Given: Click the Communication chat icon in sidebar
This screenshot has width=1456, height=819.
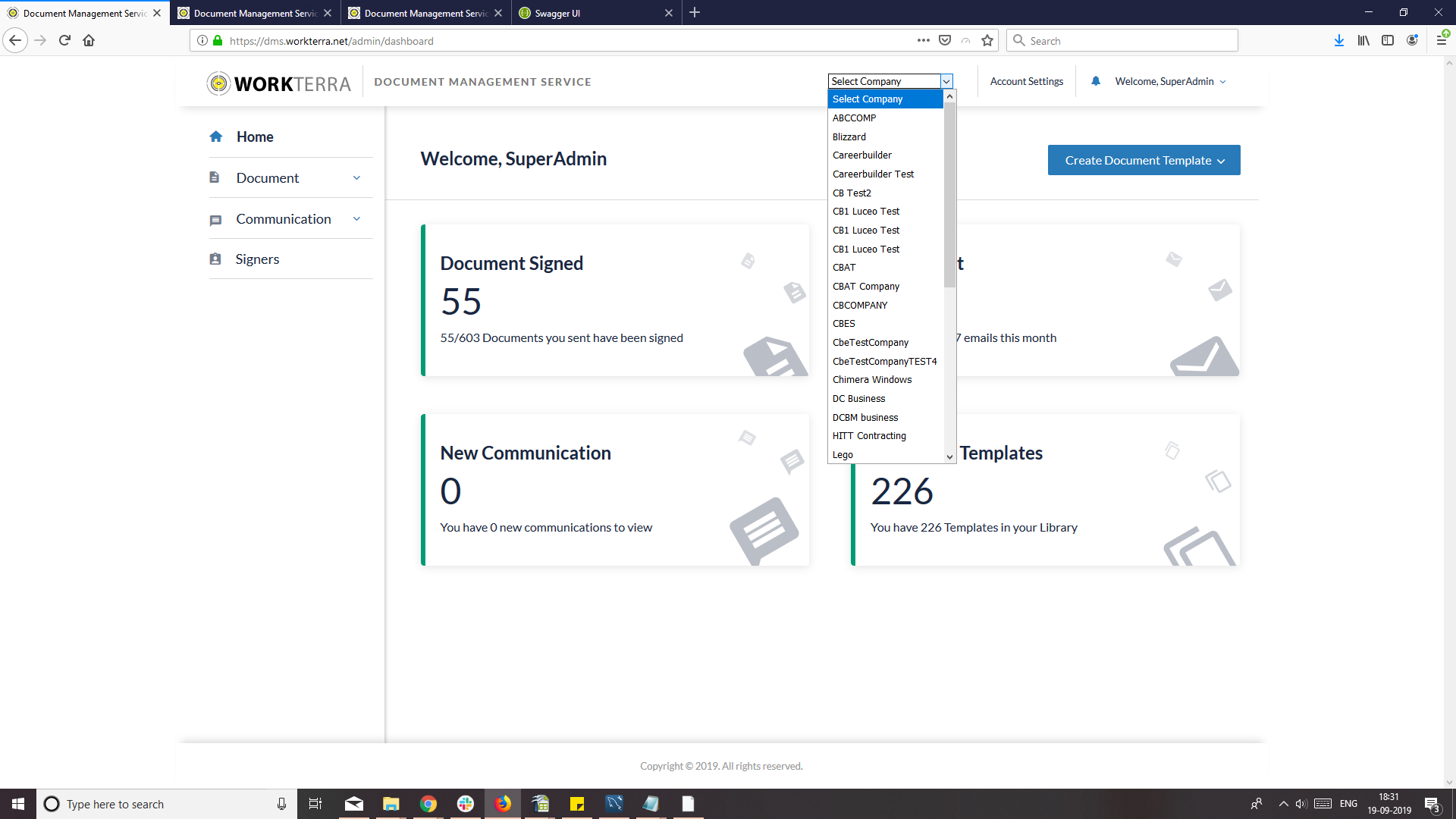Looking at the screenshot, I should (215, 220).
